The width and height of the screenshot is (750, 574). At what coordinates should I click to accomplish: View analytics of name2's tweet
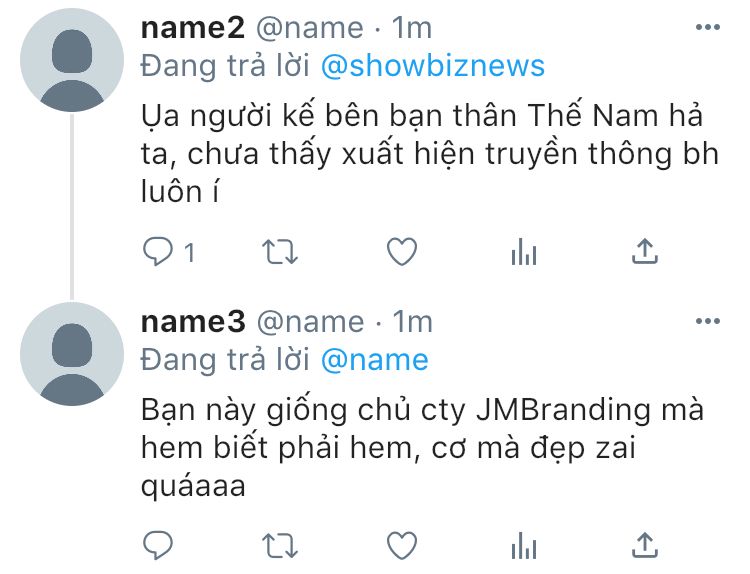point(524,252)
